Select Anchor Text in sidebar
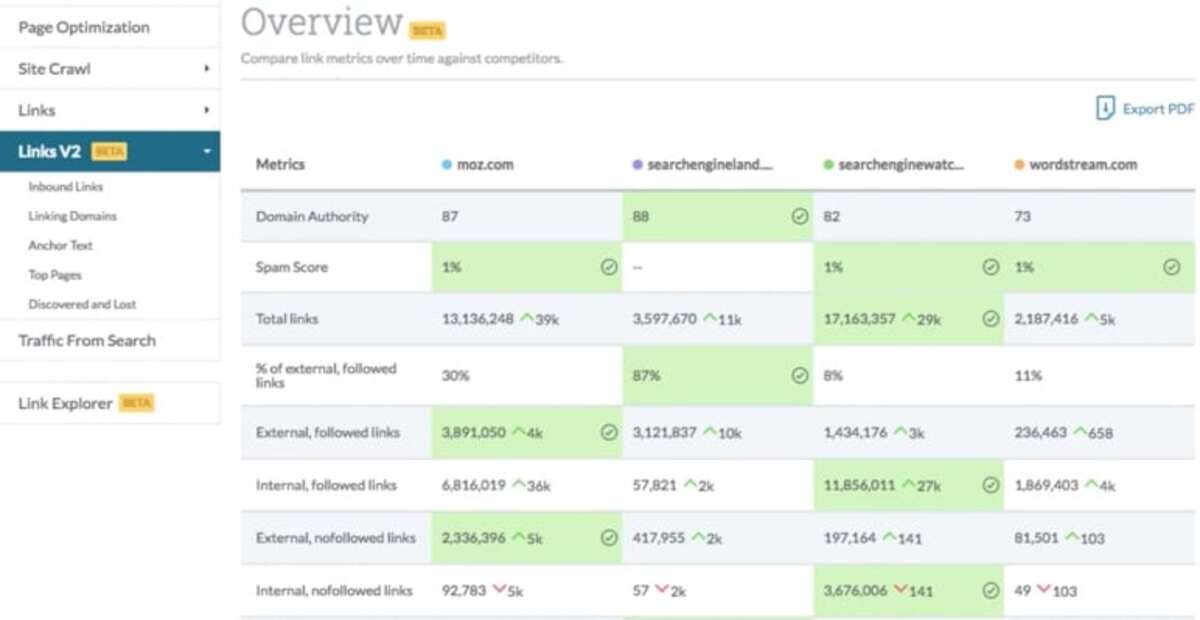Image resolution: width=1200 pixels, height=620 pixels. [x=60, y=245]
